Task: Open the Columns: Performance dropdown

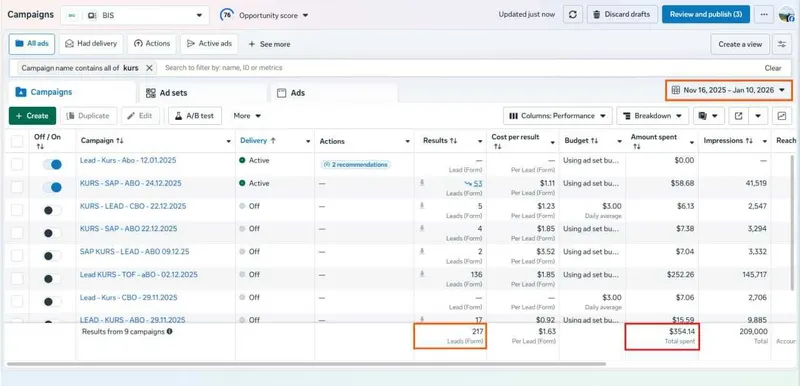Action: (558, 116)
